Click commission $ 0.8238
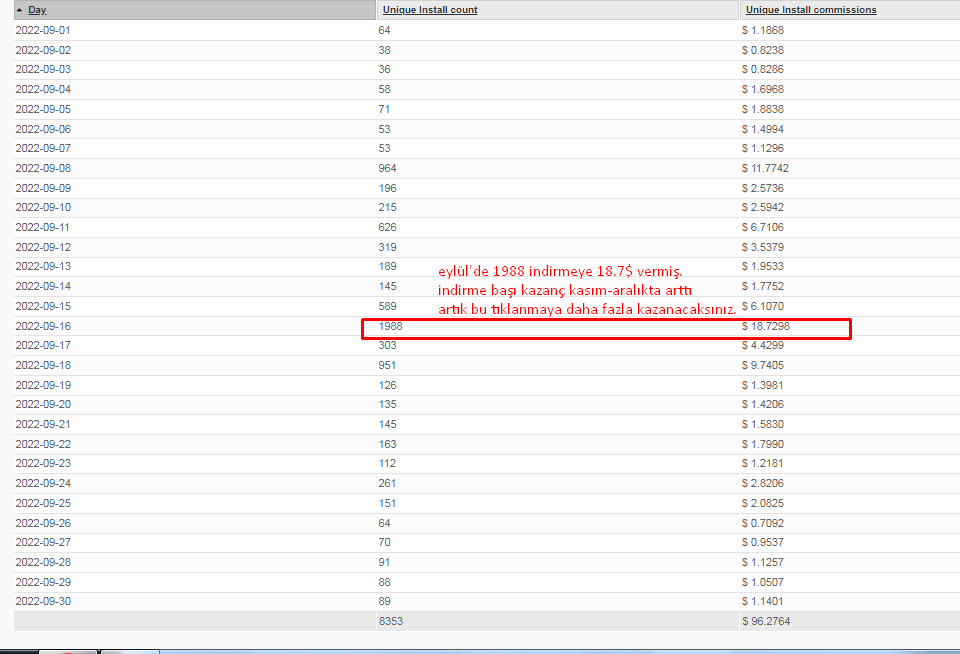The image size is (960, 654). pos(762,50)
